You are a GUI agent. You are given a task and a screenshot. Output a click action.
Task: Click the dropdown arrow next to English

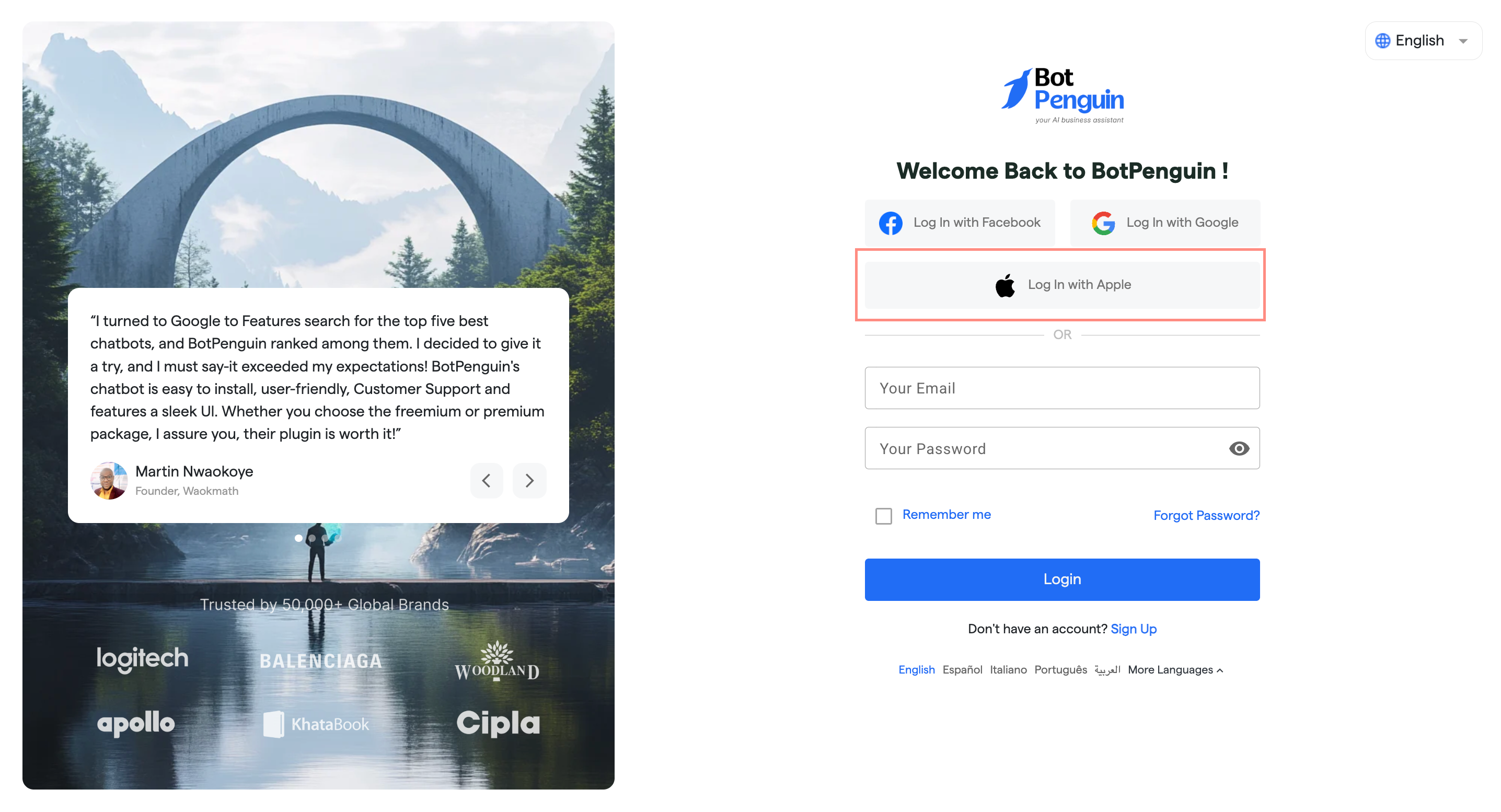(x=1462, y=41)
